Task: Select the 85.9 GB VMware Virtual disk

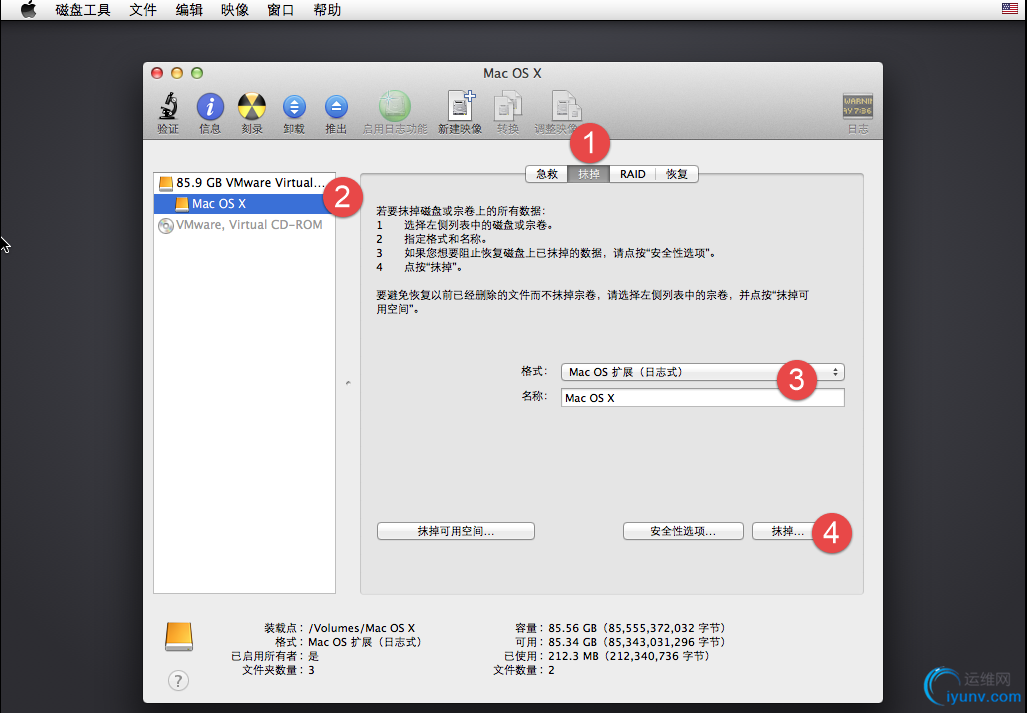Action: tap(244, 183)
